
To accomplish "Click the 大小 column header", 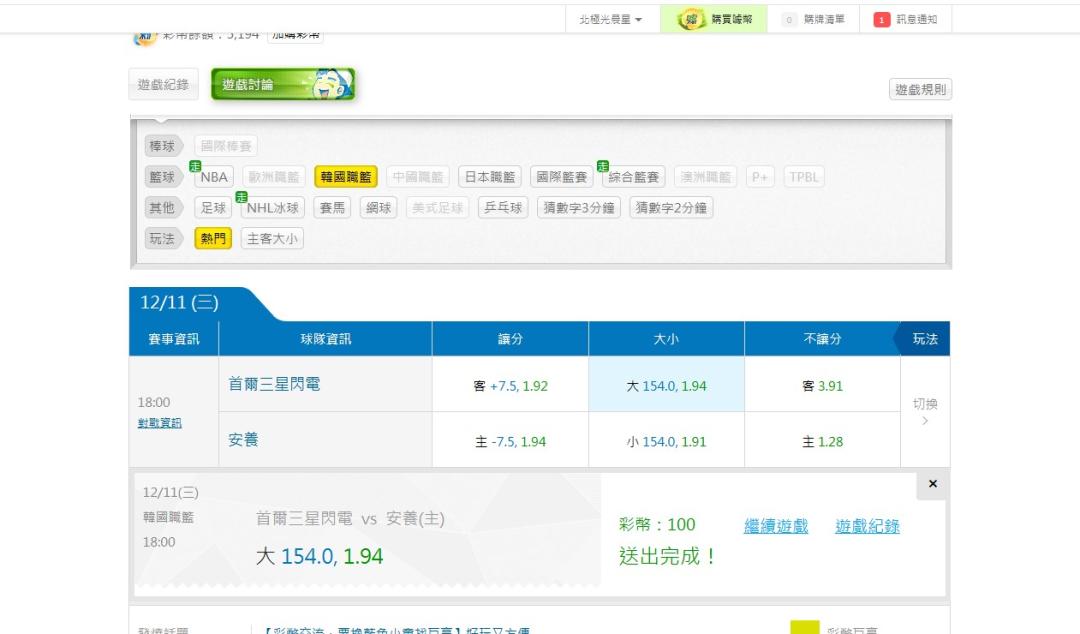I will [x=666, y=339].
